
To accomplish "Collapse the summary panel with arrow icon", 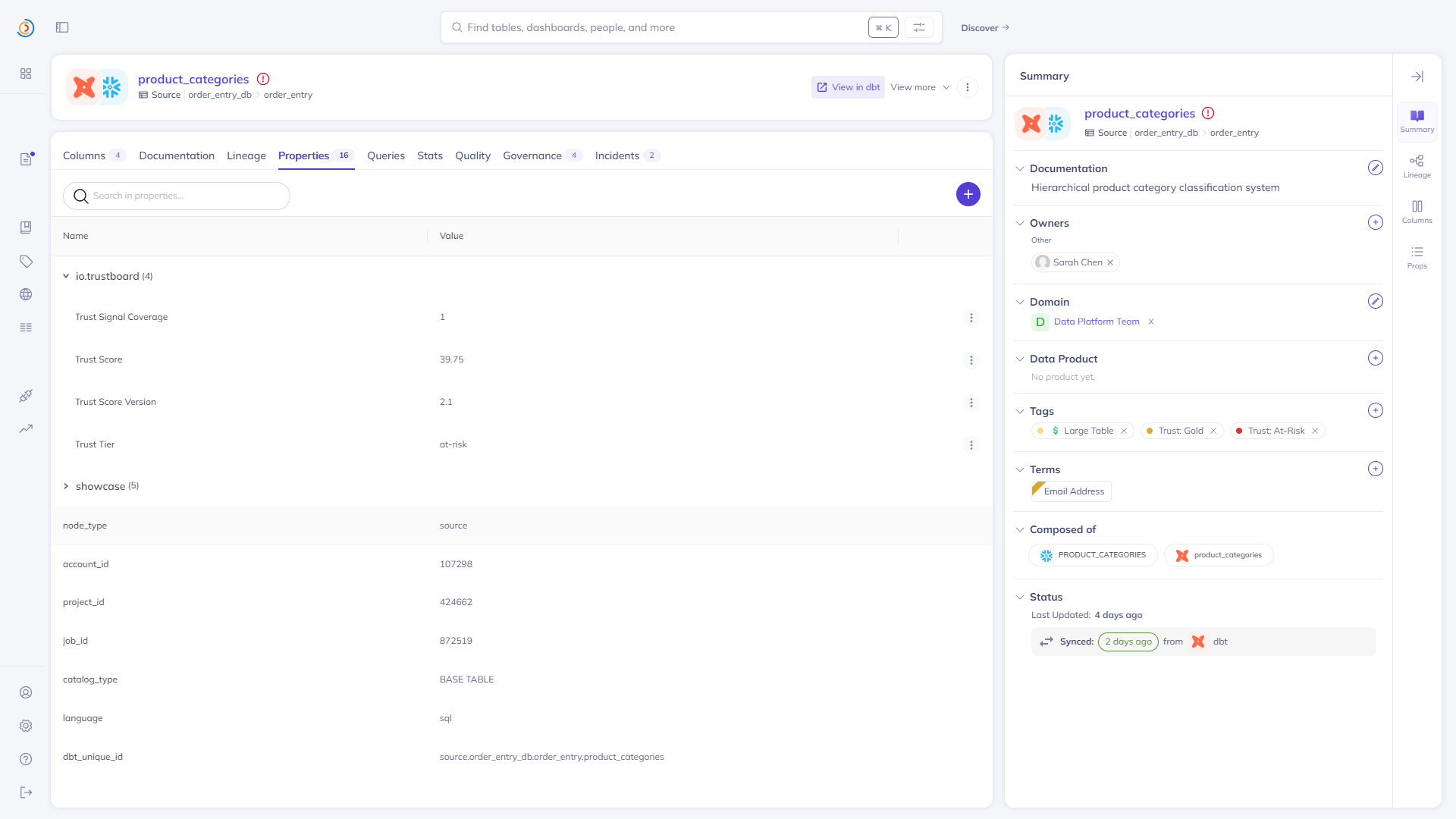I will point(1417,77).
